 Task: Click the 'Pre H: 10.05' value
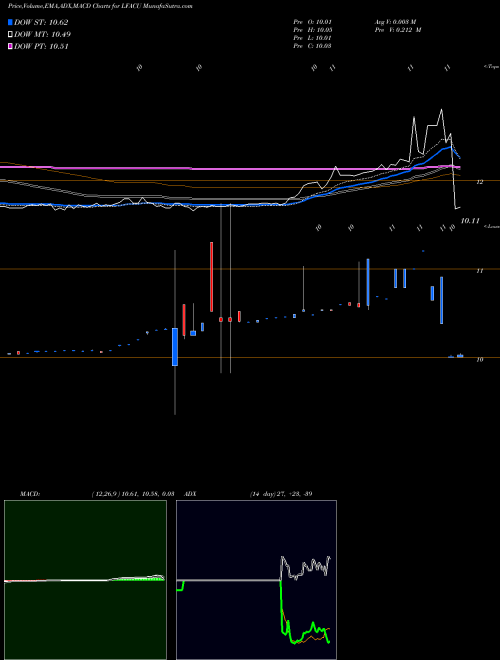coord(313,30)
